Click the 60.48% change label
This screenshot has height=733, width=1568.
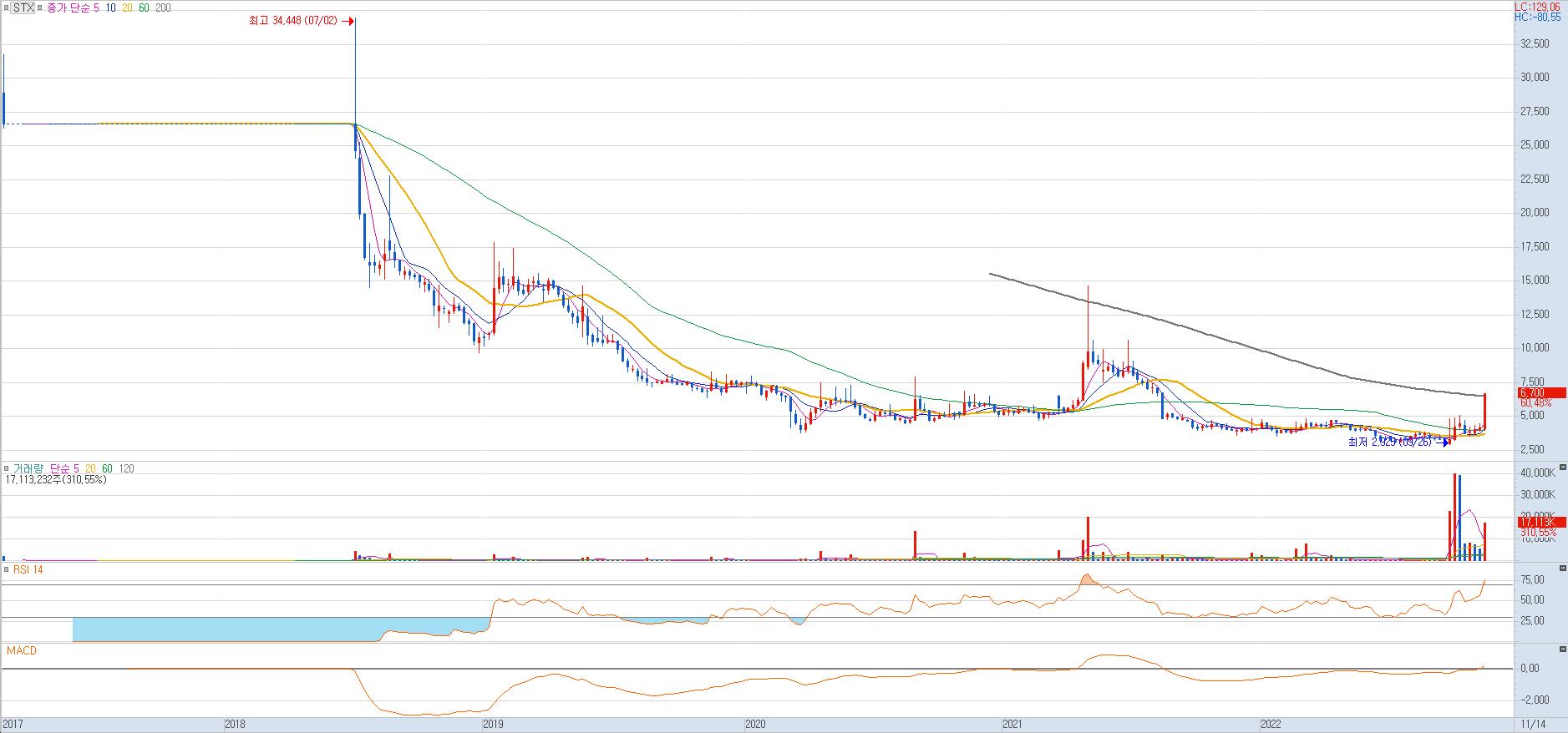[1535, 402]
